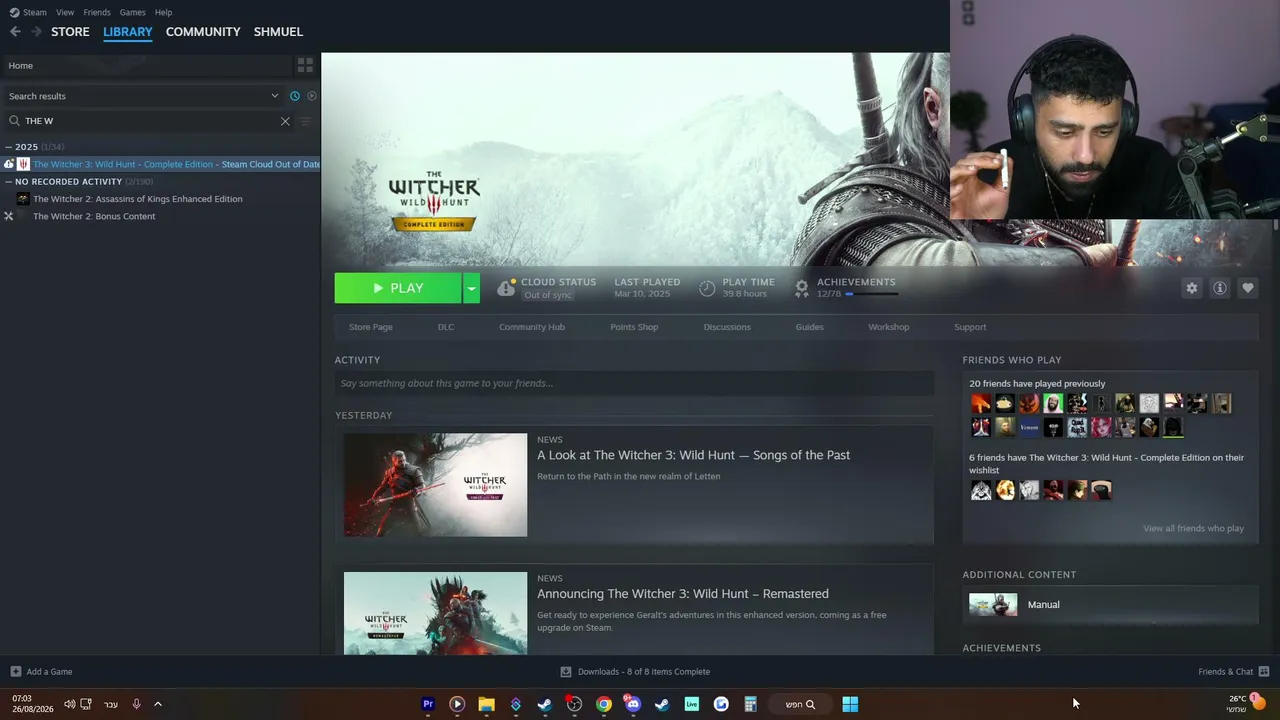1280x720 pixels.
Task: Click Add a Game
Action: tap(41, 672)
